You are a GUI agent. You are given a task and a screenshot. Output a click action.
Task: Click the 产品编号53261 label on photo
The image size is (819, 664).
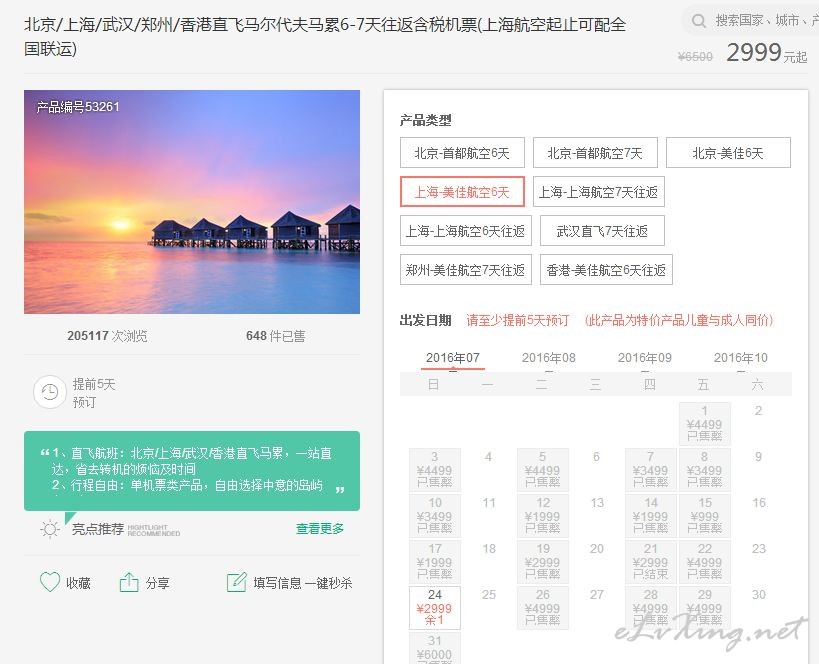[x=78, y=107]
